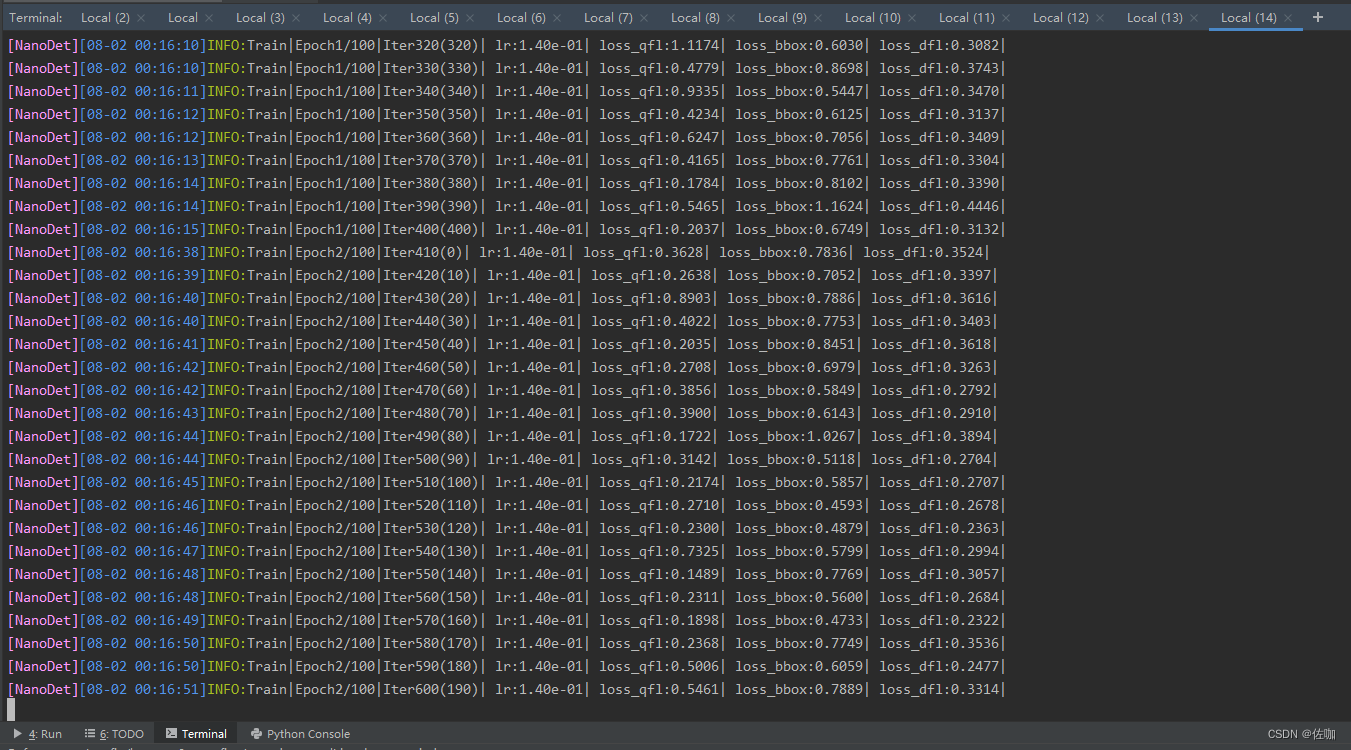
Task: Click loss_dfl:0.2363 on the Iter530 line
Action: [x=939, y=528]
